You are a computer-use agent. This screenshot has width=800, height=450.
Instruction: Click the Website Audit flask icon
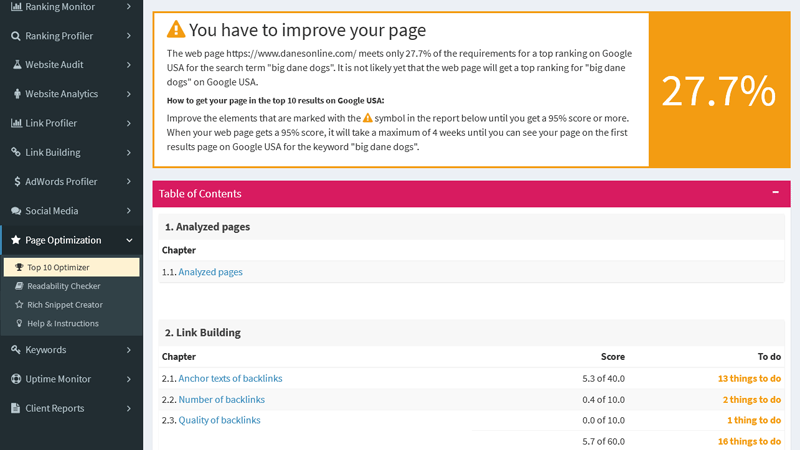point(17,65)
